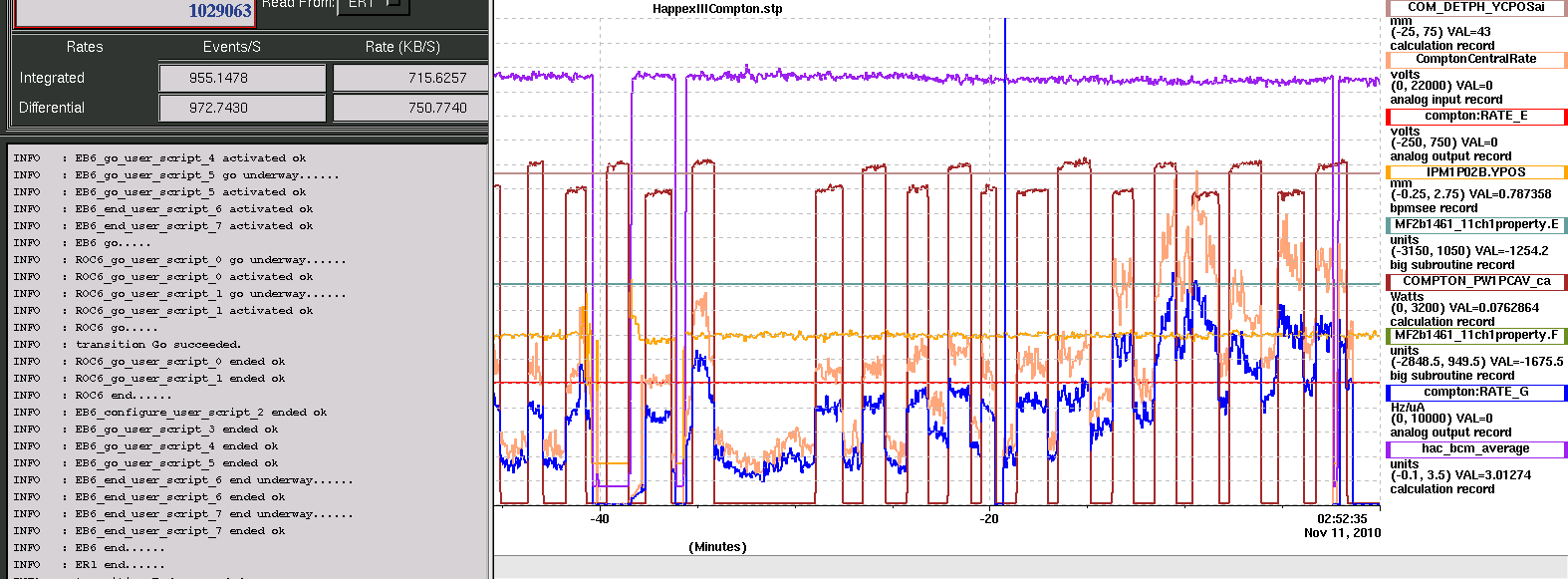Click the 02:52:35 time label
This screenshot has height=579, width=1568.
(x=1343, y=519)
